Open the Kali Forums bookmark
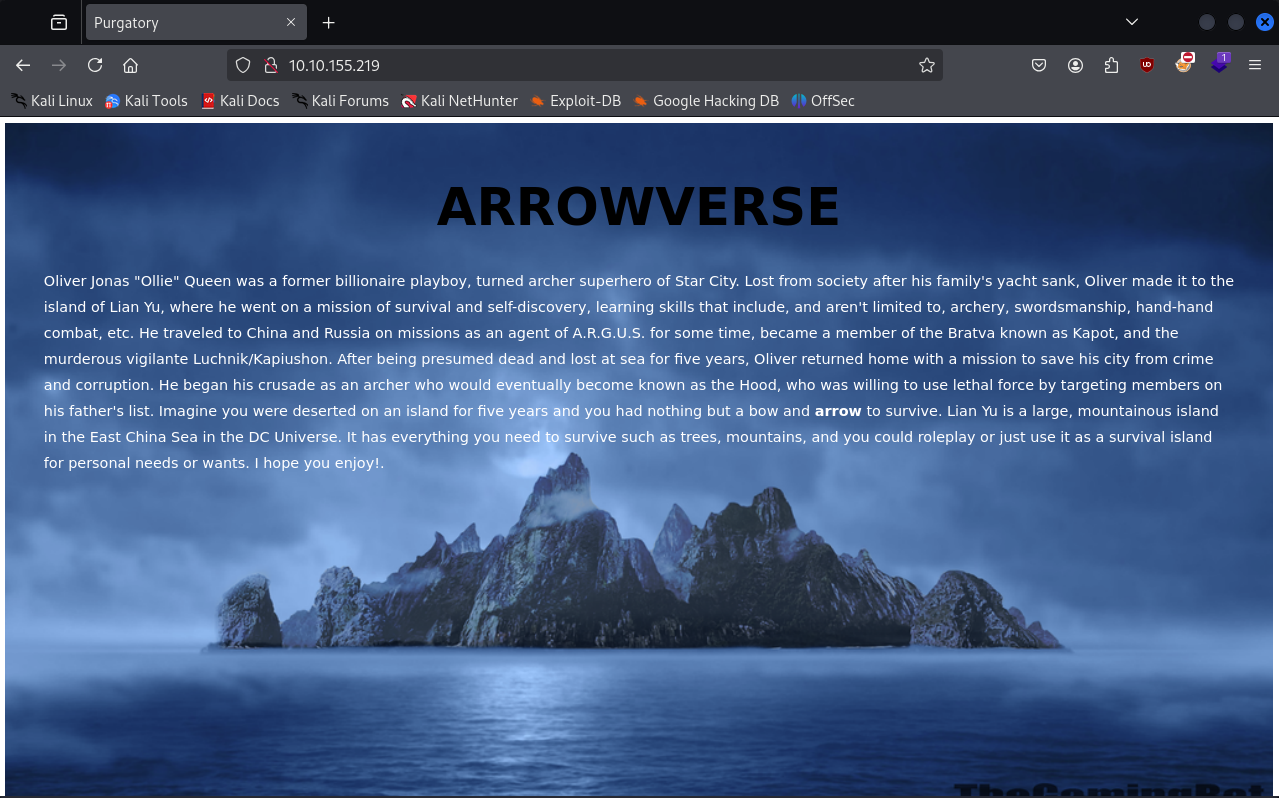This screenshot has width=1279, height=798. [x=340, y=100]
